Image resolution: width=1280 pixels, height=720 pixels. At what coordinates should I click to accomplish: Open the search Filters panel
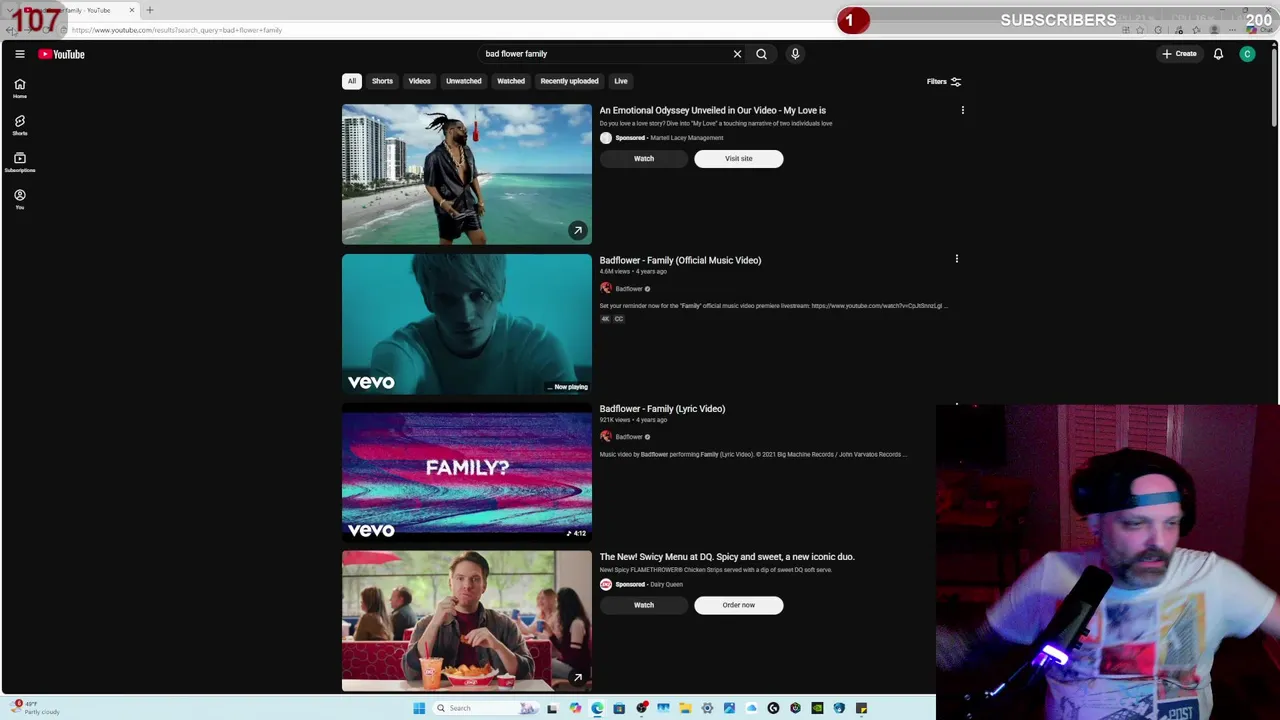coord(943,82)
